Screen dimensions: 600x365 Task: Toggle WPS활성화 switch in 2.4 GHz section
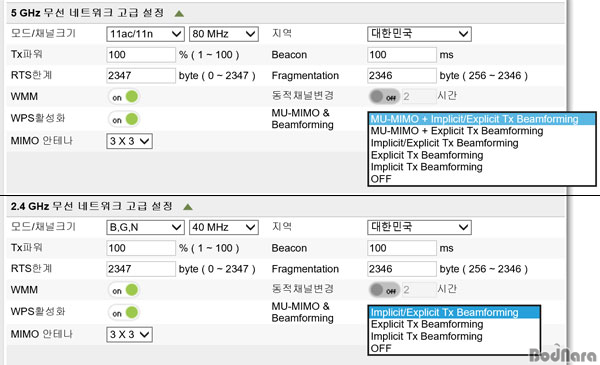(x=124, y=313)
